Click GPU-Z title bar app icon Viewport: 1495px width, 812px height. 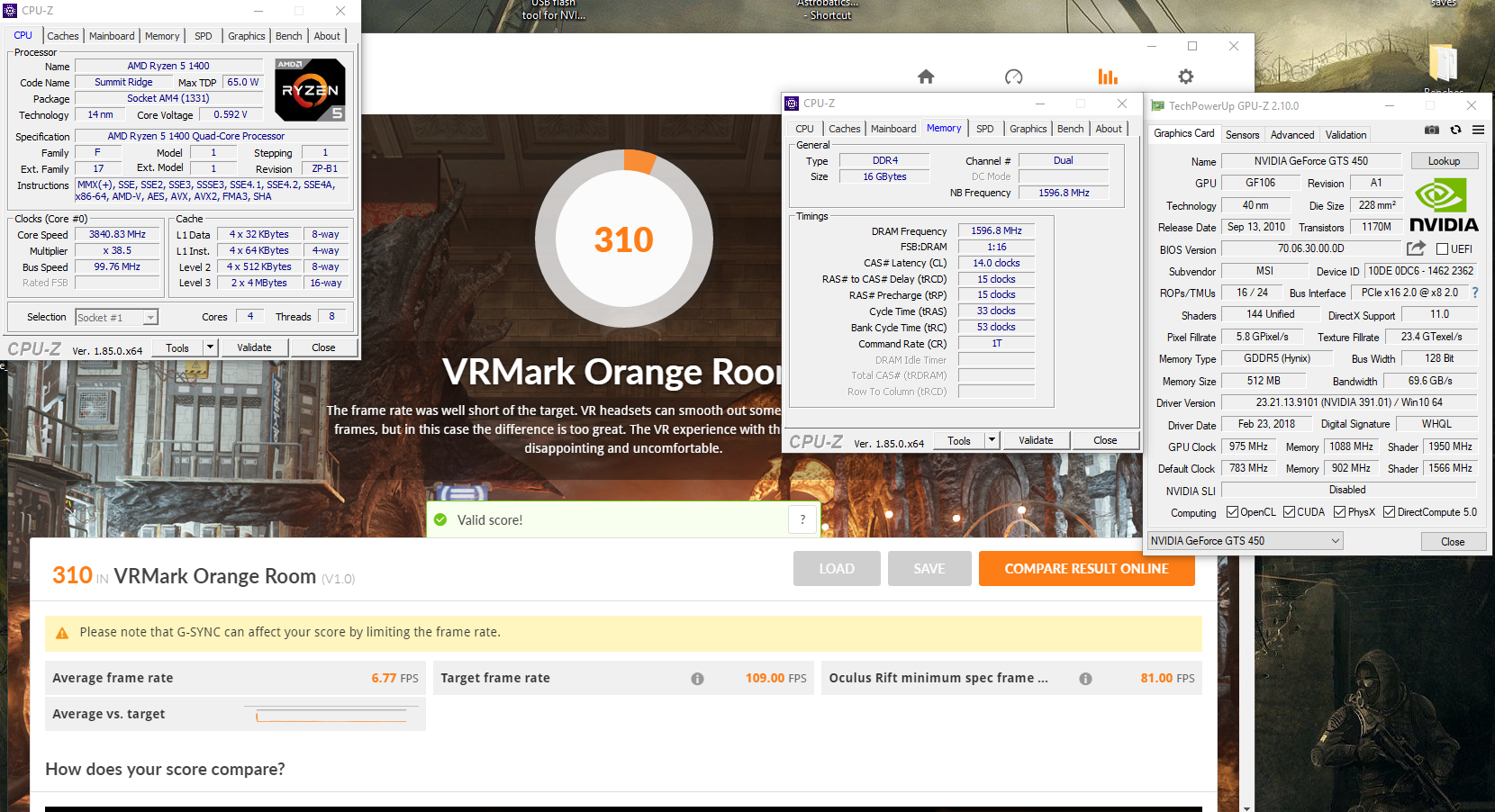coord(1158,106)
